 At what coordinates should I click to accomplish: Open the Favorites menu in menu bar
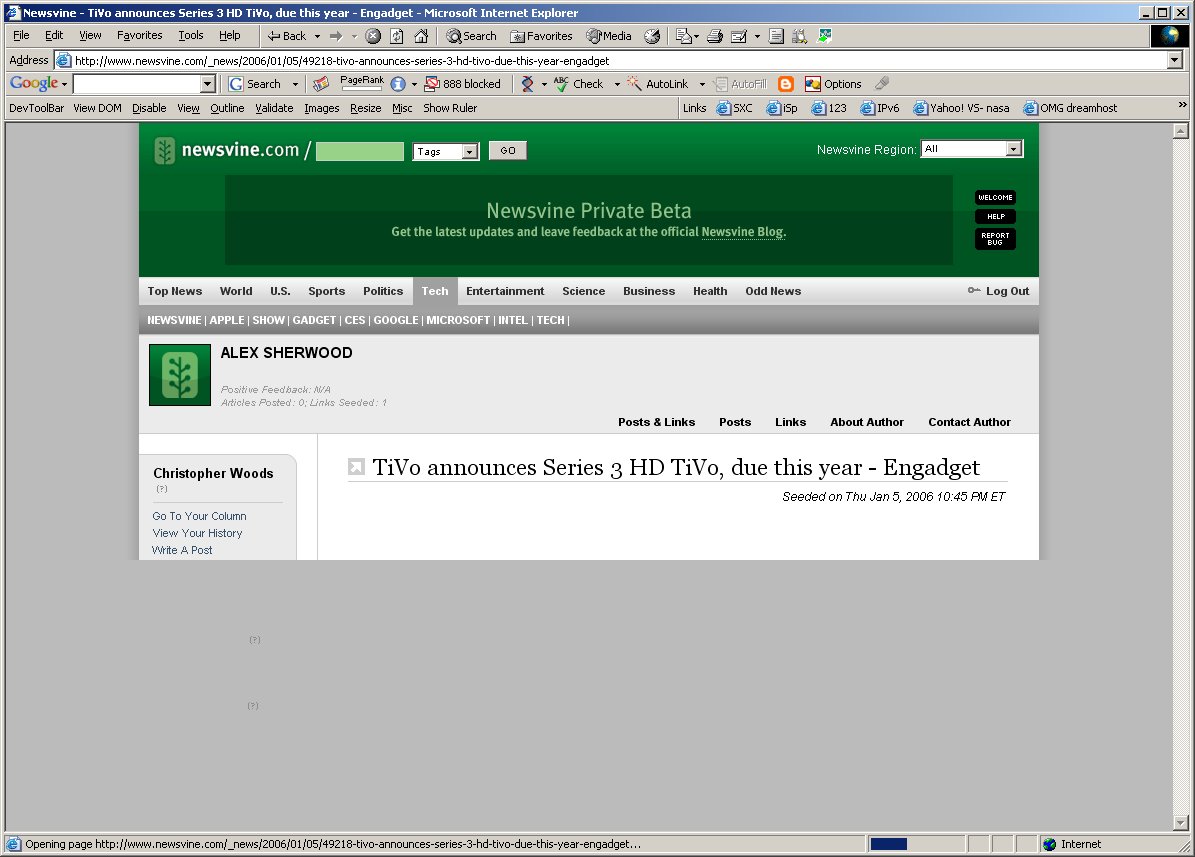(x=139, y=35)
